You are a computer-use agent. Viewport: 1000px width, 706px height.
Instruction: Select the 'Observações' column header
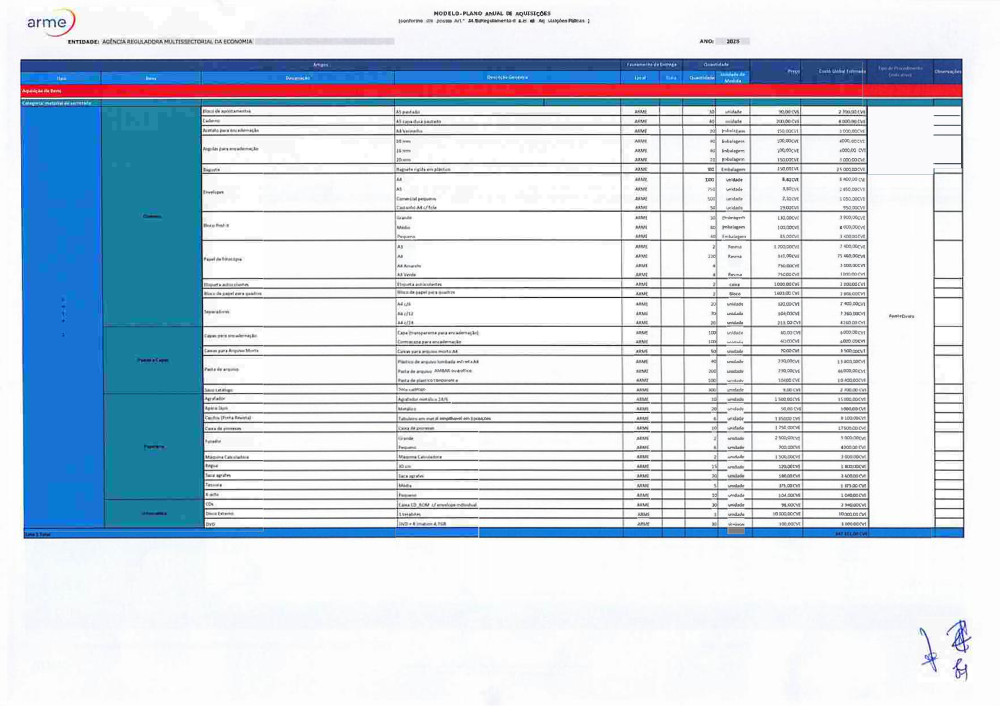tap(947, 71)
